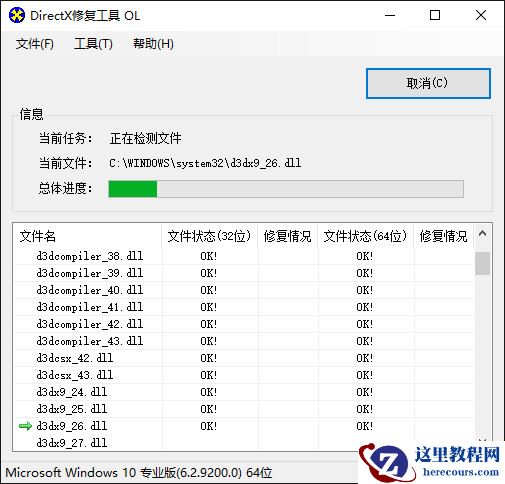Viewport: 505px width, 484px height.
Task: Select the d3dcsx_42.dll row
Action: pos(244,358)
